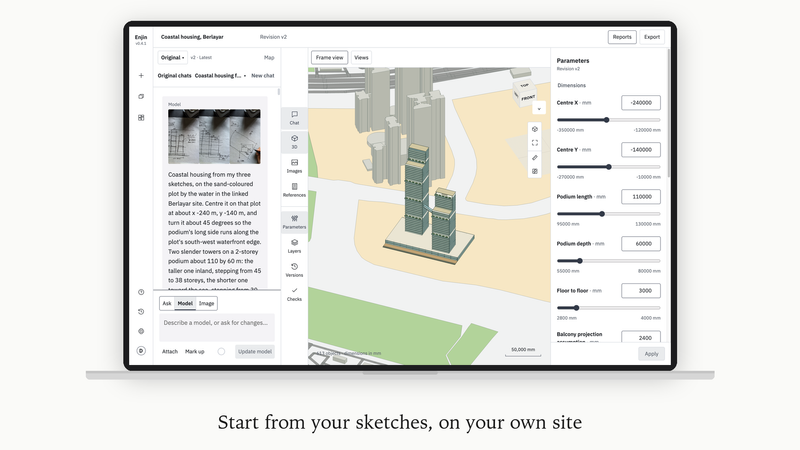
Task: Click the Attach button
Action: (170, 352)
